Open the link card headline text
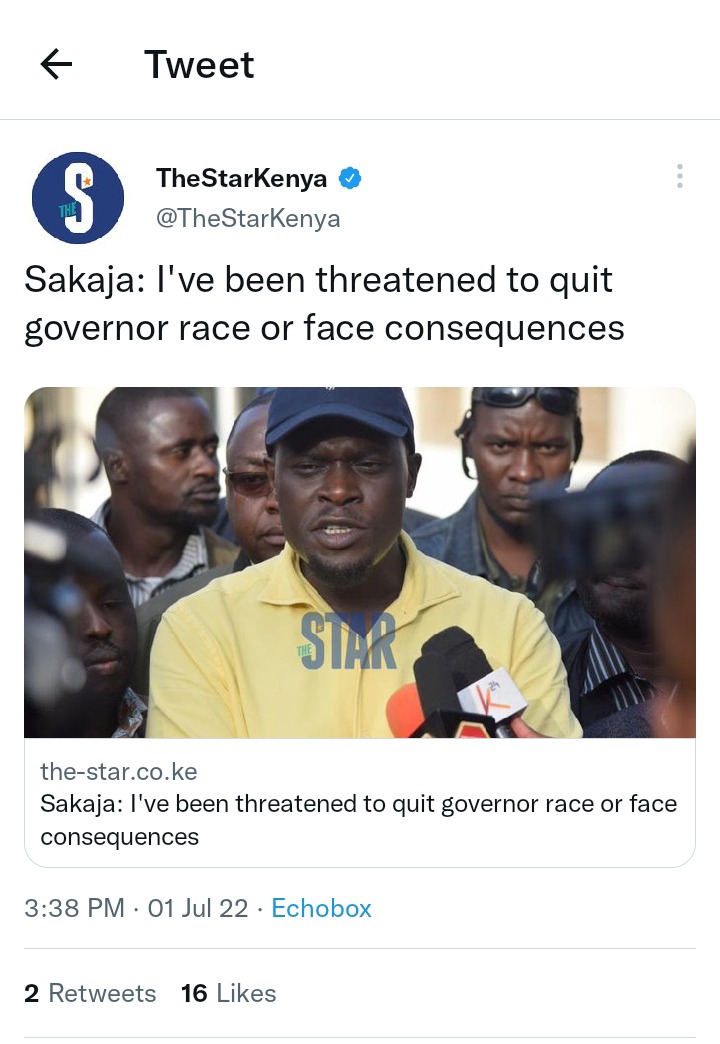Image resolution: width=720 pixels, height=1044 pixels. pyautogui.click(x=358, y=820)
